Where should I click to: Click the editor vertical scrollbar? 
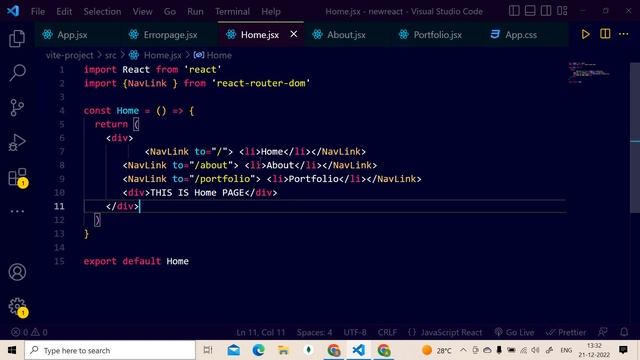(x=635, y=138)
